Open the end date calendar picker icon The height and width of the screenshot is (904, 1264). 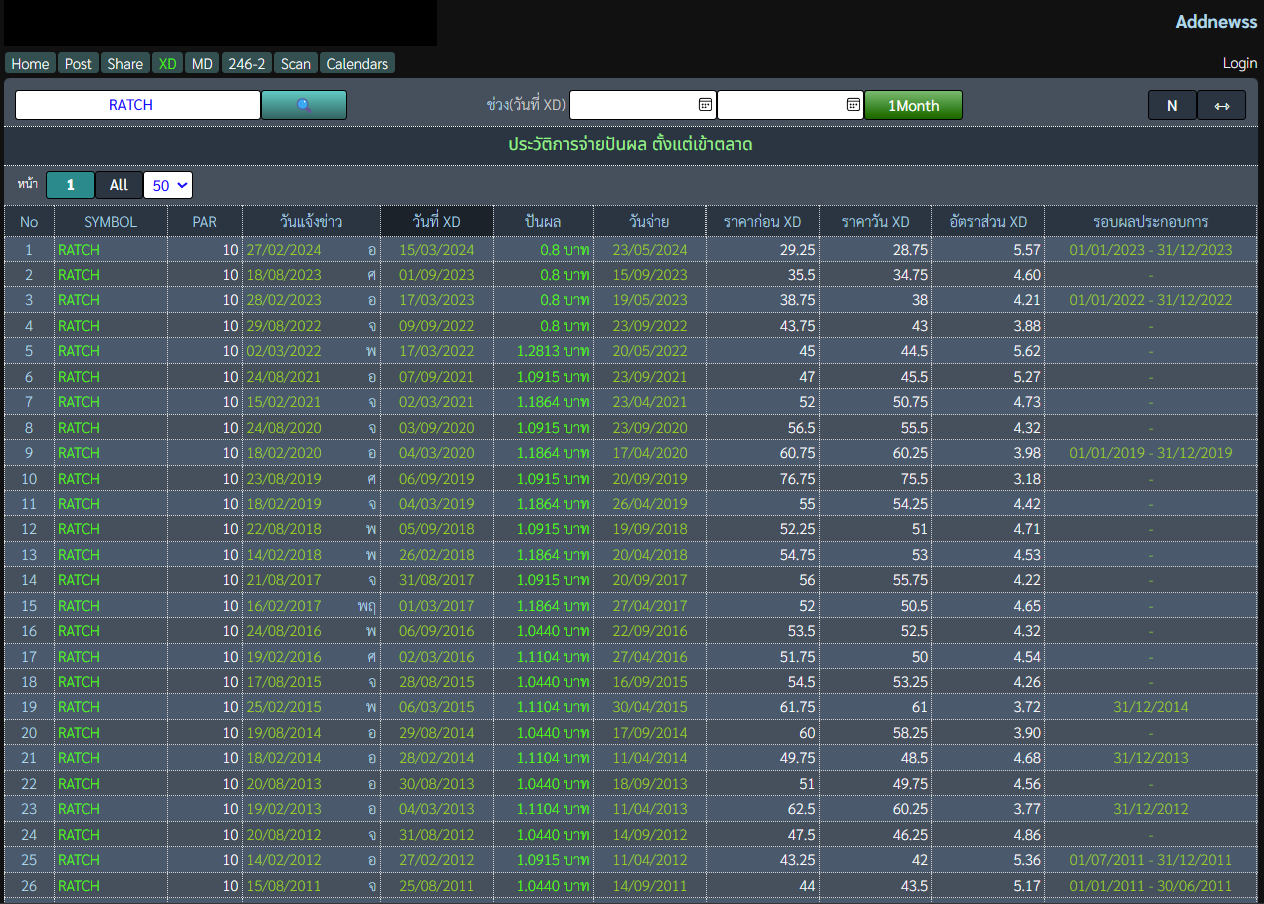coord(853,104)
